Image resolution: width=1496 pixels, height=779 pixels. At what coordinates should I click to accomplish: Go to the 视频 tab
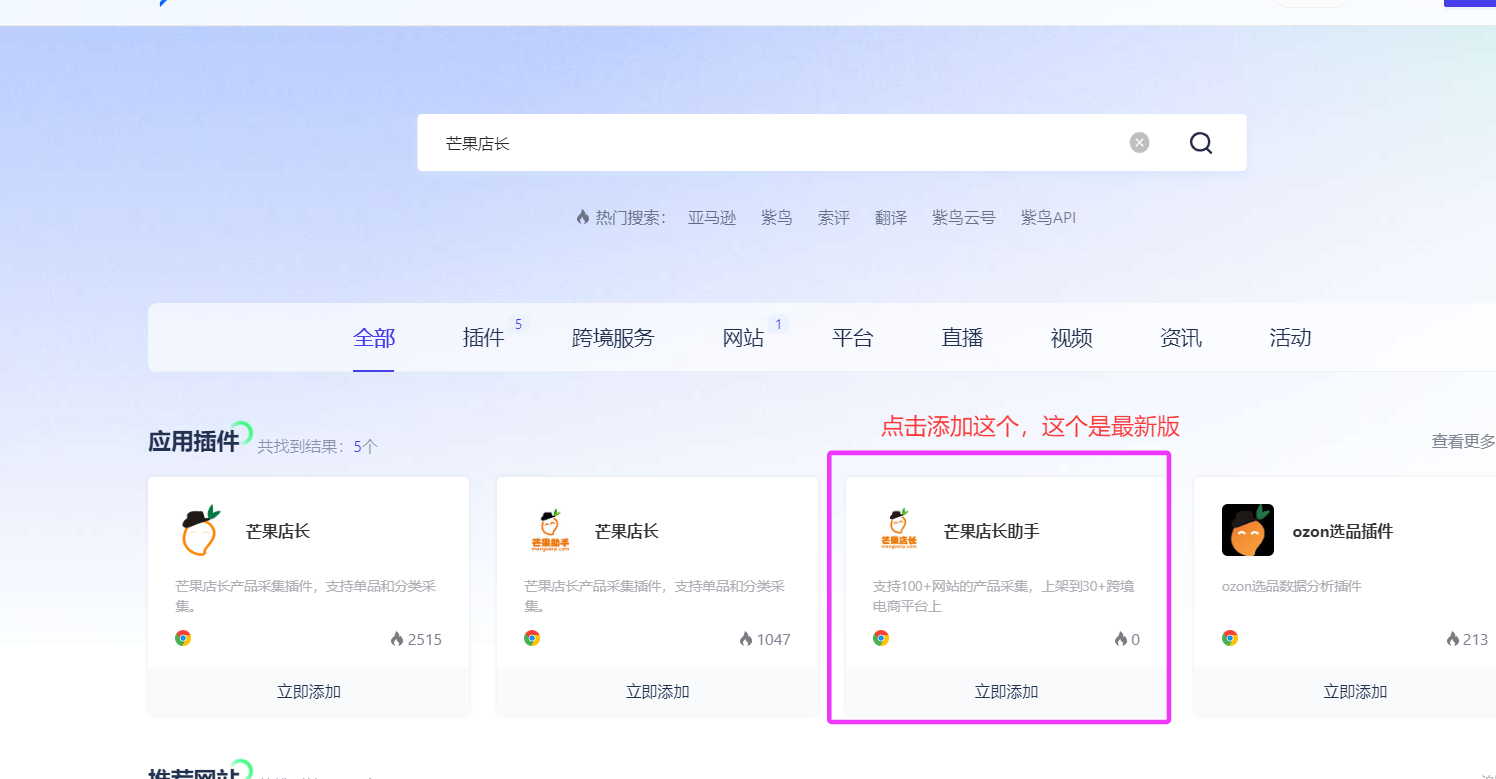tap(1072, 338)
